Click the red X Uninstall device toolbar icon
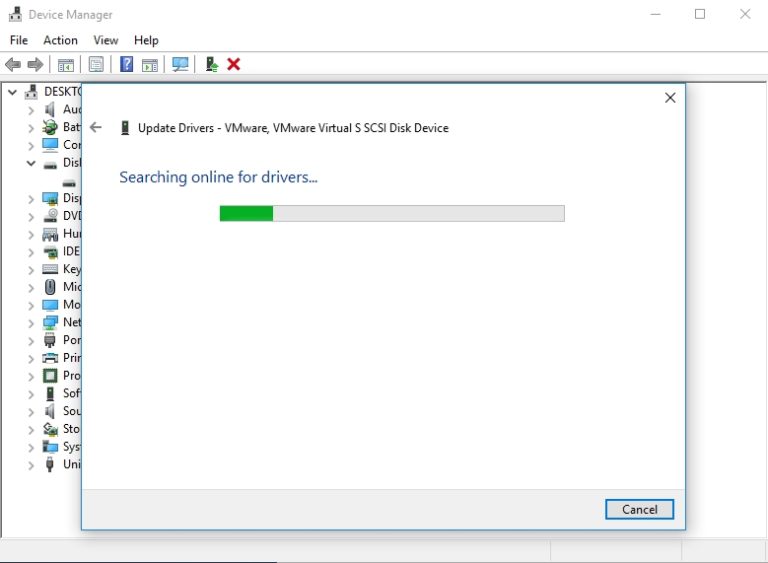768x563 pixels. (234, 64)
